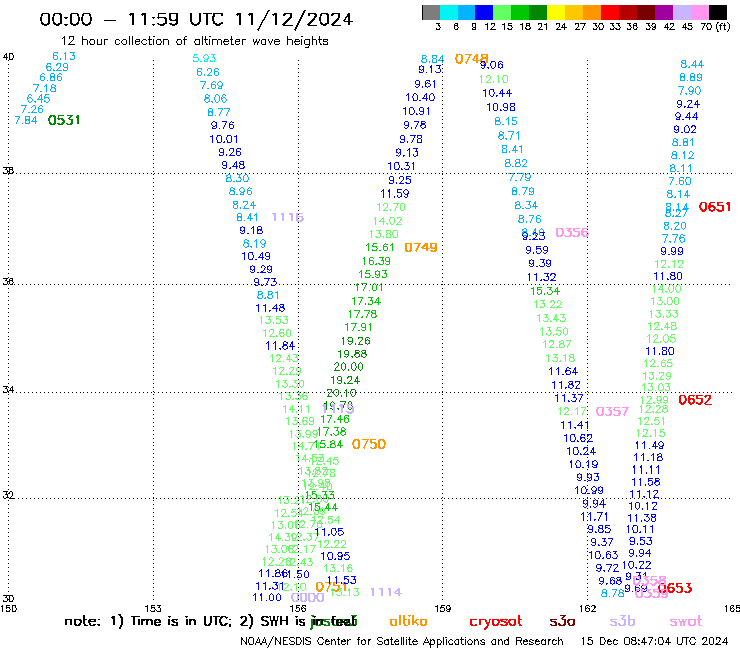The width and height of the screenshot is (740, 650).
Task: Select the 17.91 wave height value
Action: coord(358,327)
